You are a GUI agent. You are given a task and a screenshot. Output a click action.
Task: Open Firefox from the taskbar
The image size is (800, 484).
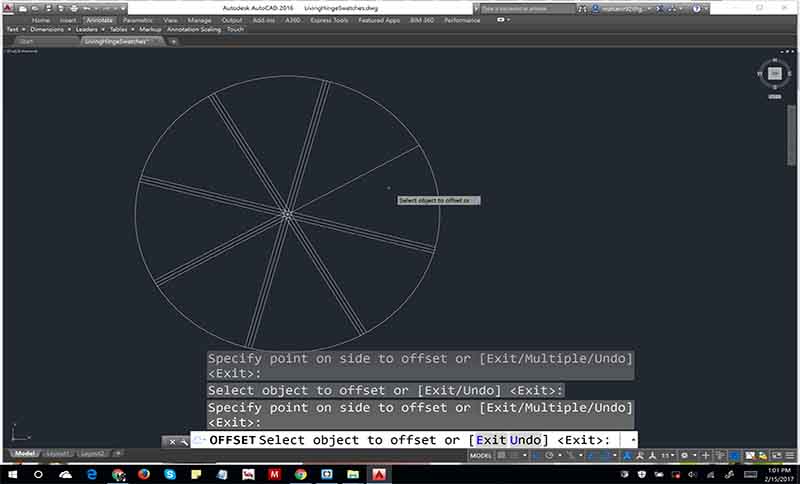[144, 475]
